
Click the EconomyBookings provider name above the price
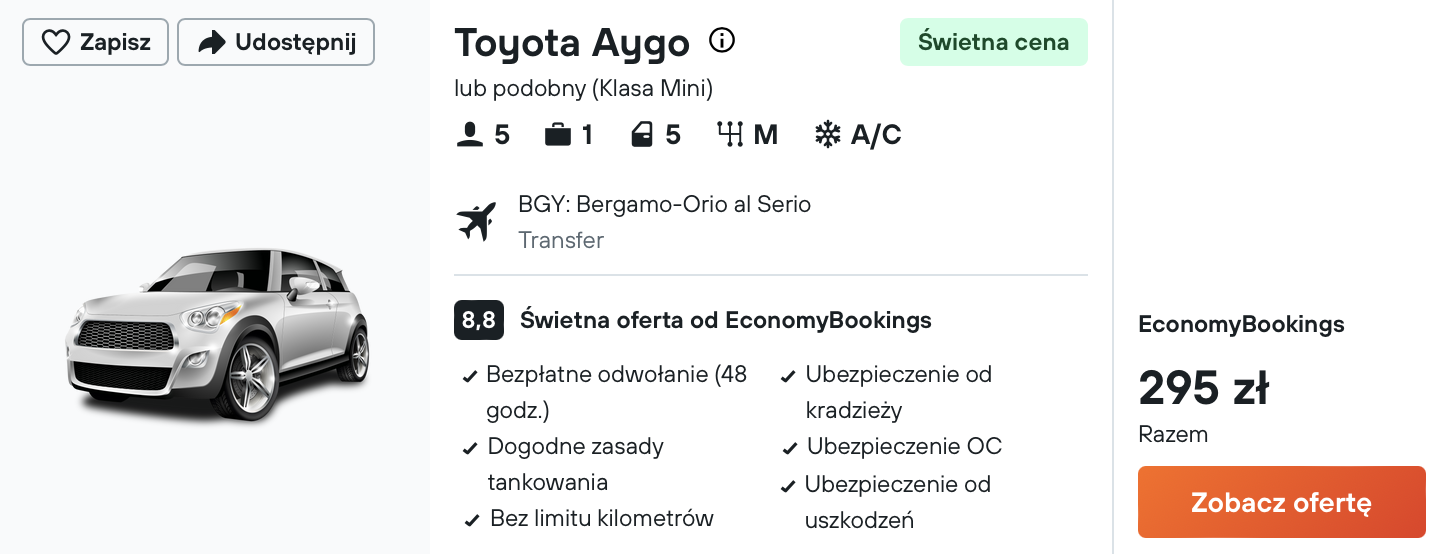point(1241,325)
